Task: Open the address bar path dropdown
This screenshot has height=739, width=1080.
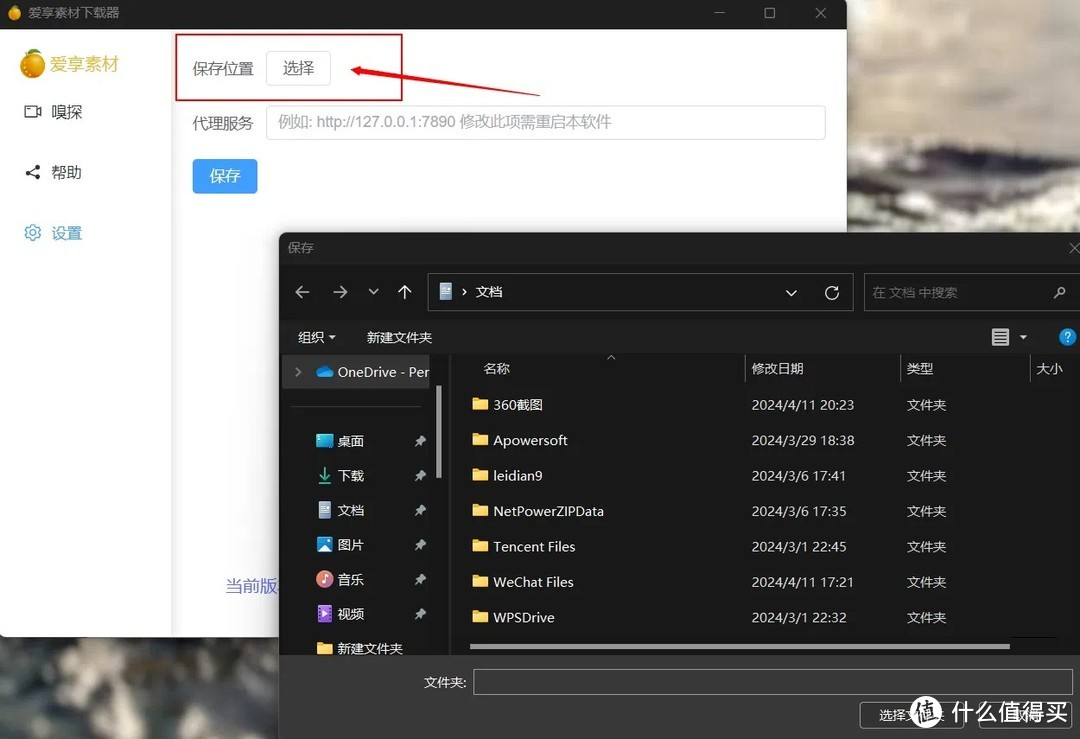Action: (791, 293)
